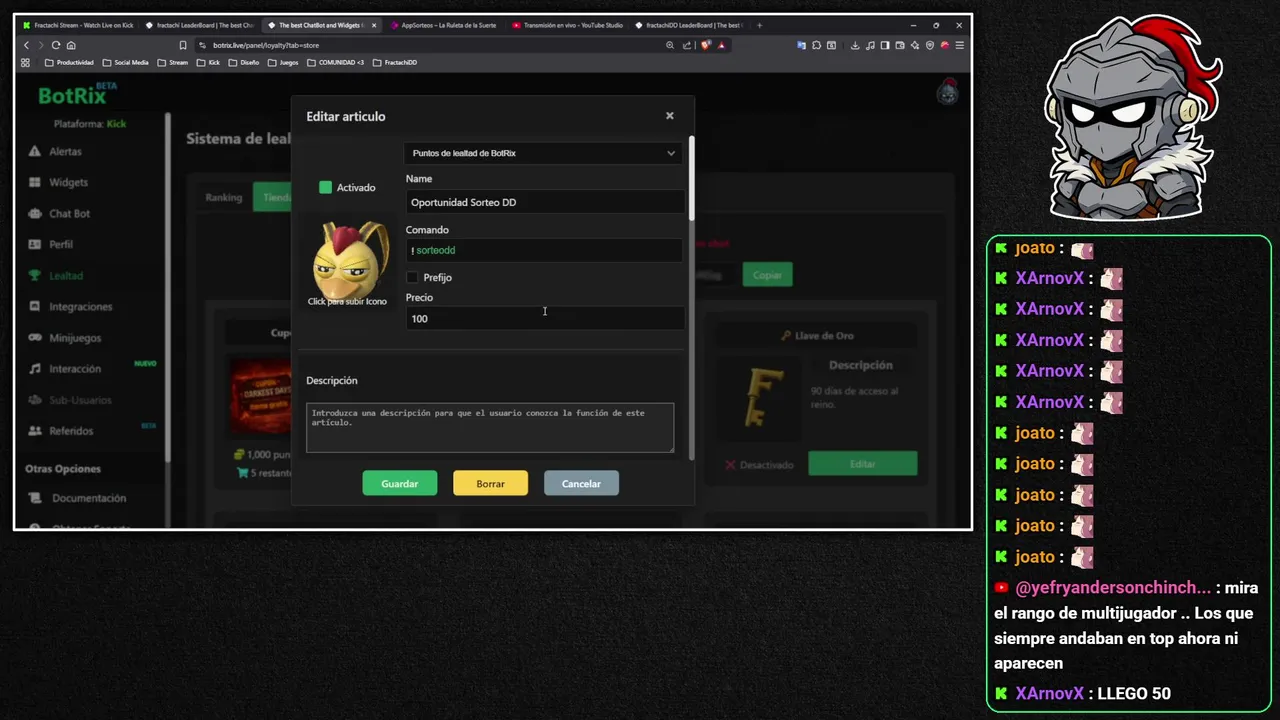1280x720 pixels.
Task: Click the Name field with Oportunidad Sorteo DD
Action: point(545,202)
